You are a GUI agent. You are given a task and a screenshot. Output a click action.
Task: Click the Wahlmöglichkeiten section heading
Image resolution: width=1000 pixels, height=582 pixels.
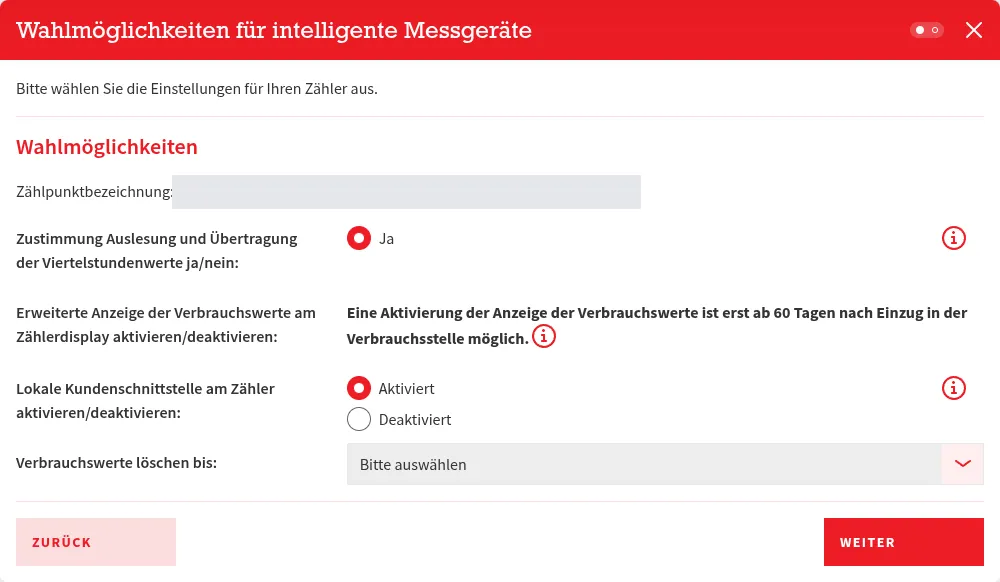click(x=107, y=147)
